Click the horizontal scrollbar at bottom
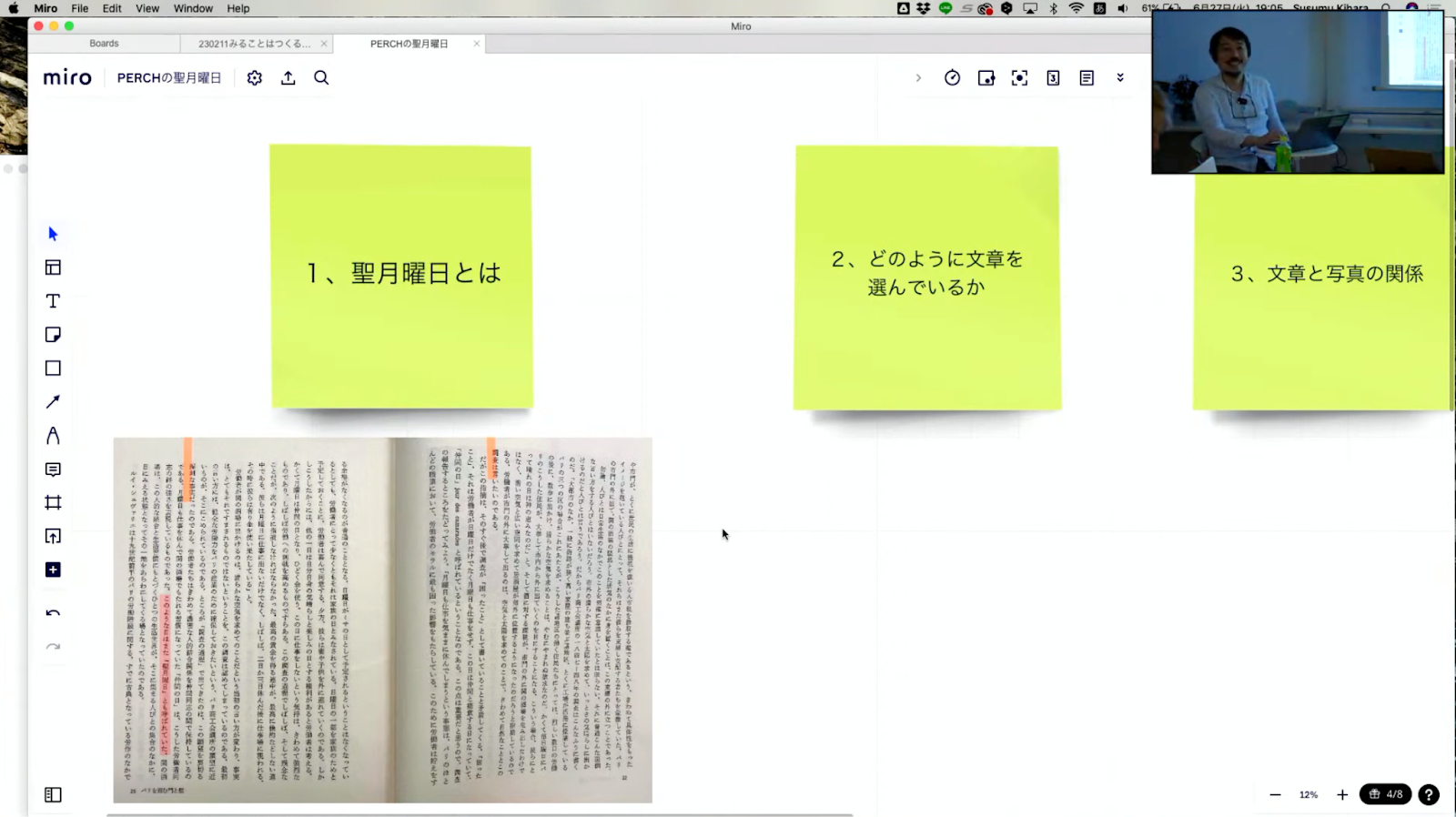The width and height of the screenshot is (1456, 817). (x=480, y=814)
